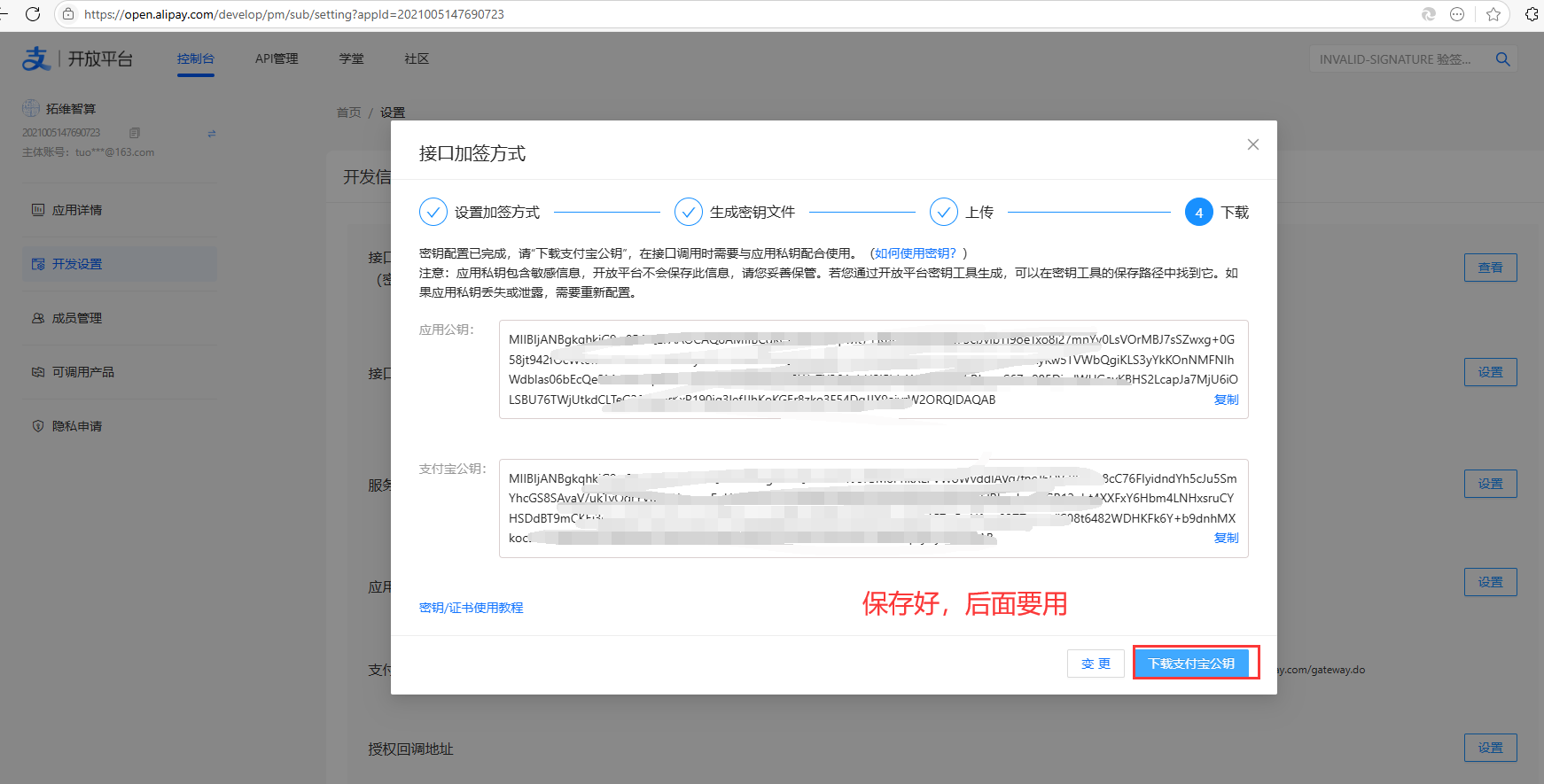
Task: Copy the 应用公钥 with 复制
Action: [x=1226, y=400]
